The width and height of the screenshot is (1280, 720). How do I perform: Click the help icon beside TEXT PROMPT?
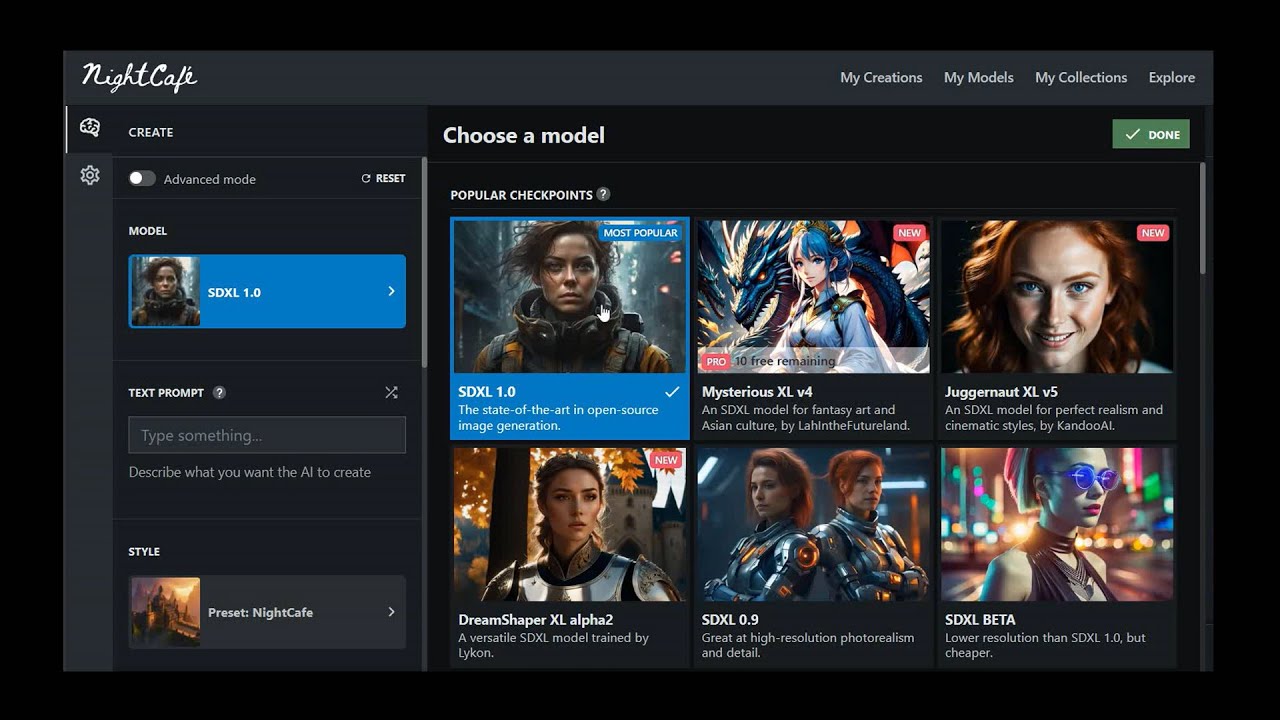click(x=219, y=393)
